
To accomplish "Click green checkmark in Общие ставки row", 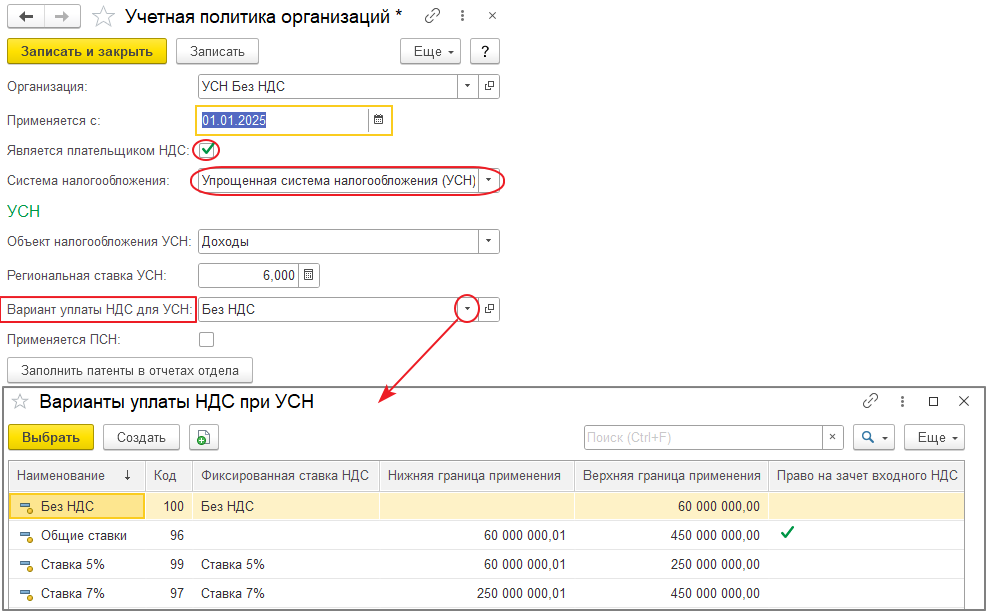I will [788, 533].
